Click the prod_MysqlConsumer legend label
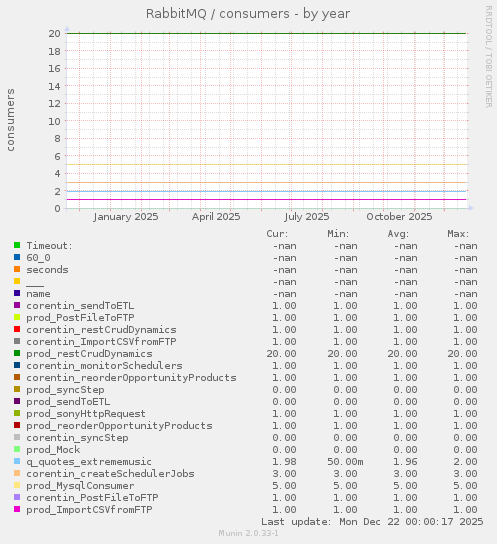The image size is (497, 544). [80, 486]
